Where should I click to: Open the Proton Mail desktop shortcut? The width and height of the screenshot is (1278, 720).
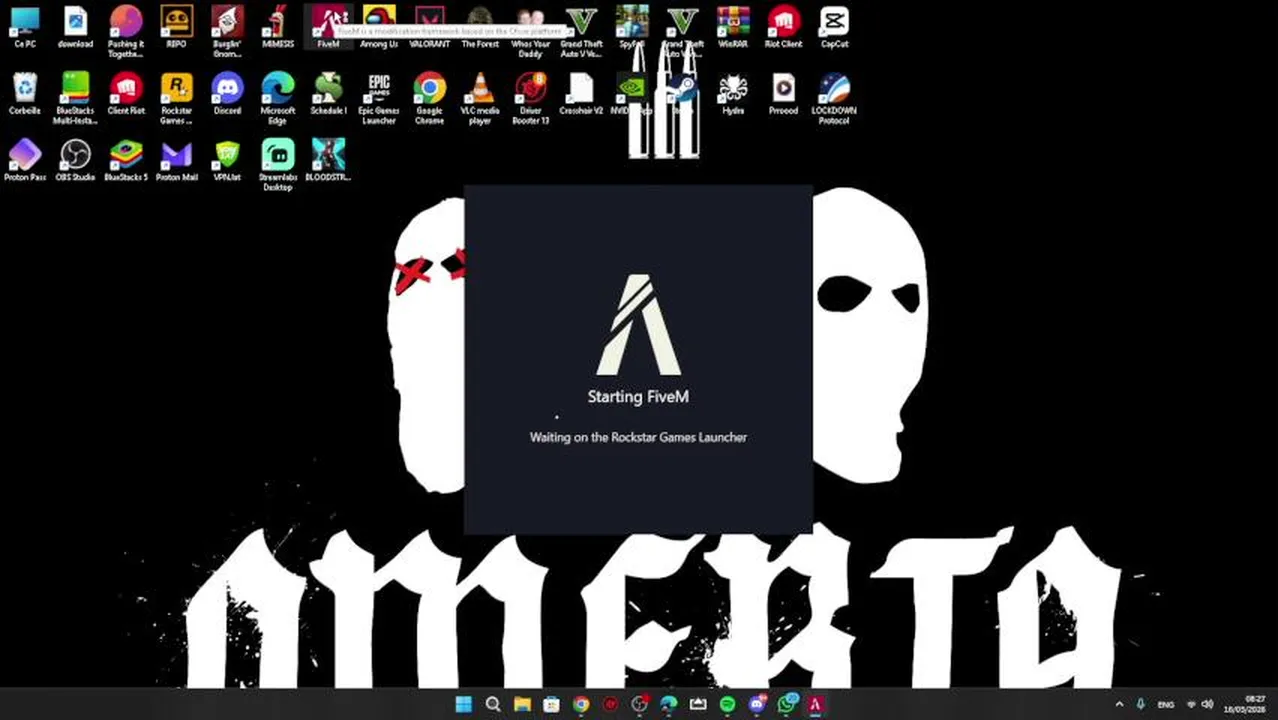click(x=176, y=161)
